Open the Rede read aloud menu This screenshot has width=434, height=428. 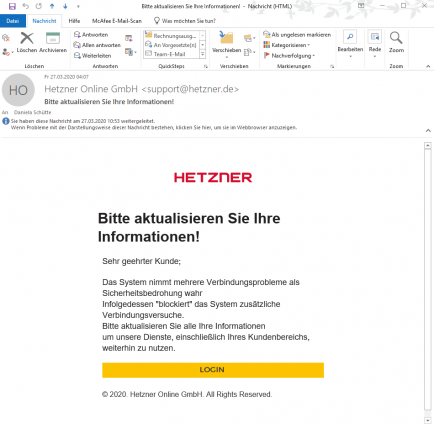tap(375, 44)
